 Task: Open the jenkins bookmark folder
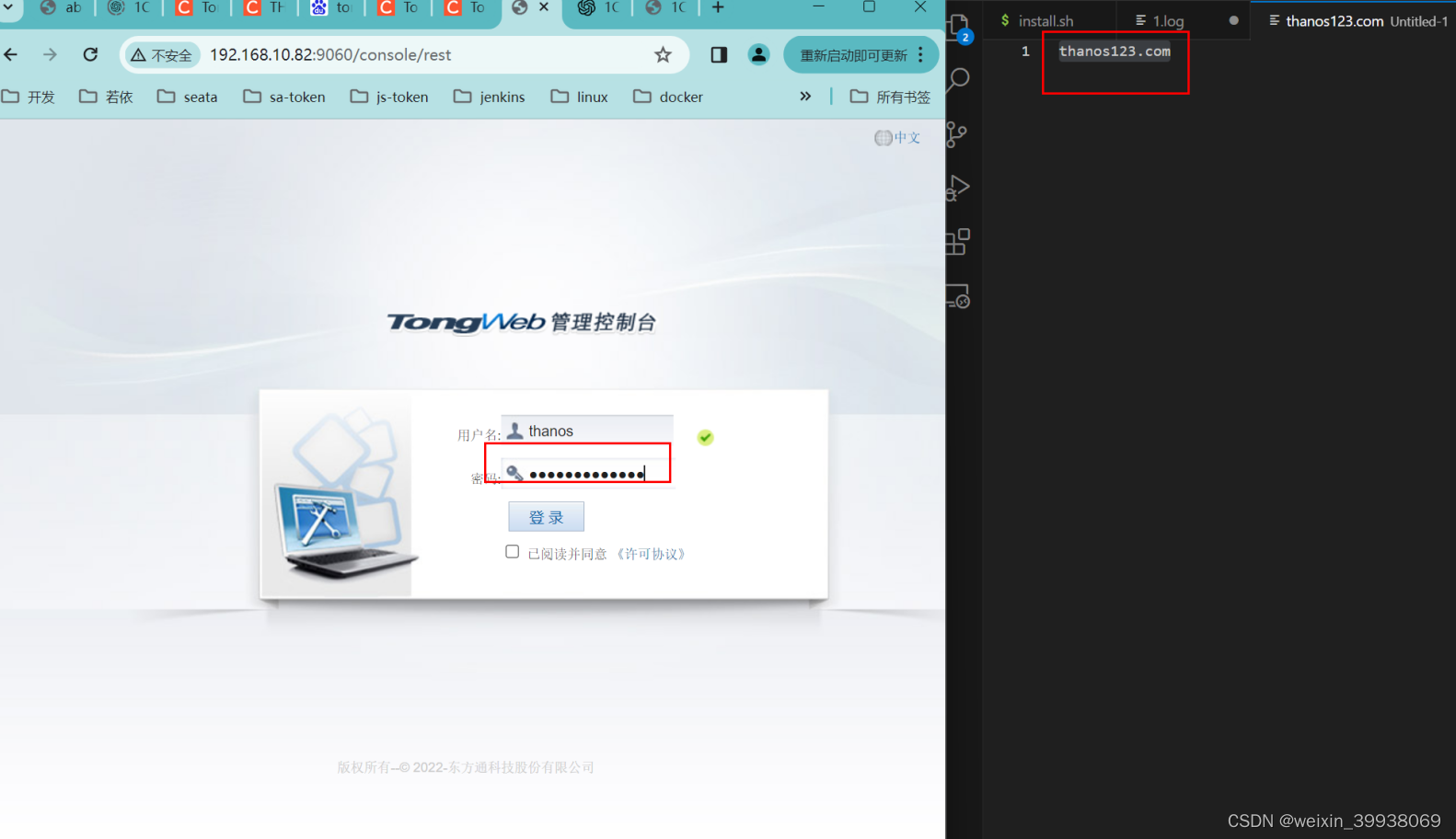pyautogui.click(x=490, y=97)
